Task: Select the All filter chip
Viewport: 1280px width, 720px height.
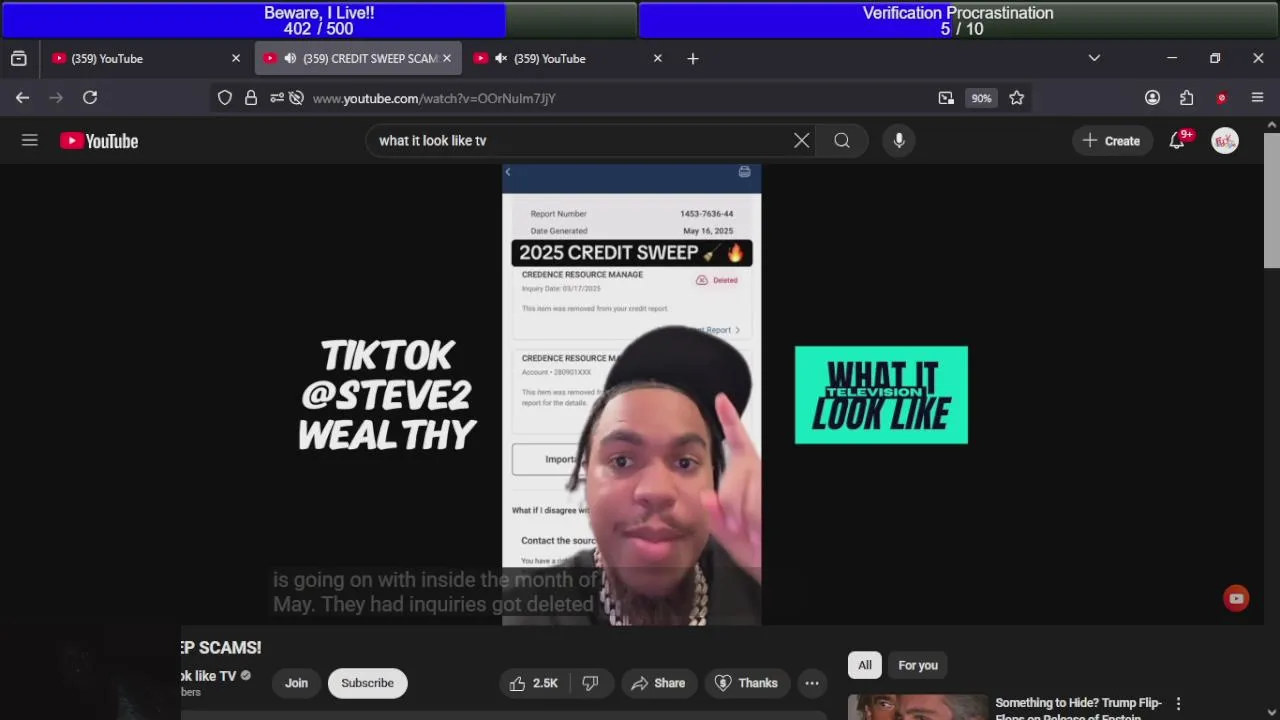Action: 865,665
